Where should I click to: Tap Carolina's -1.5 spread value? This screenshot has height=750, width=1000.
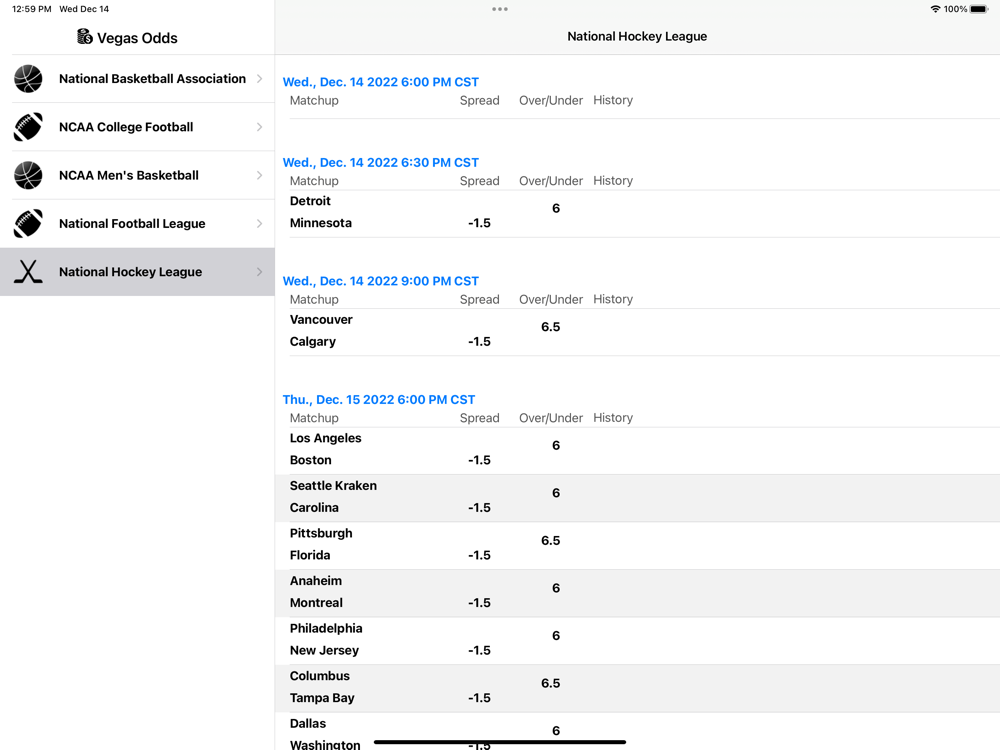coord(479,508)
